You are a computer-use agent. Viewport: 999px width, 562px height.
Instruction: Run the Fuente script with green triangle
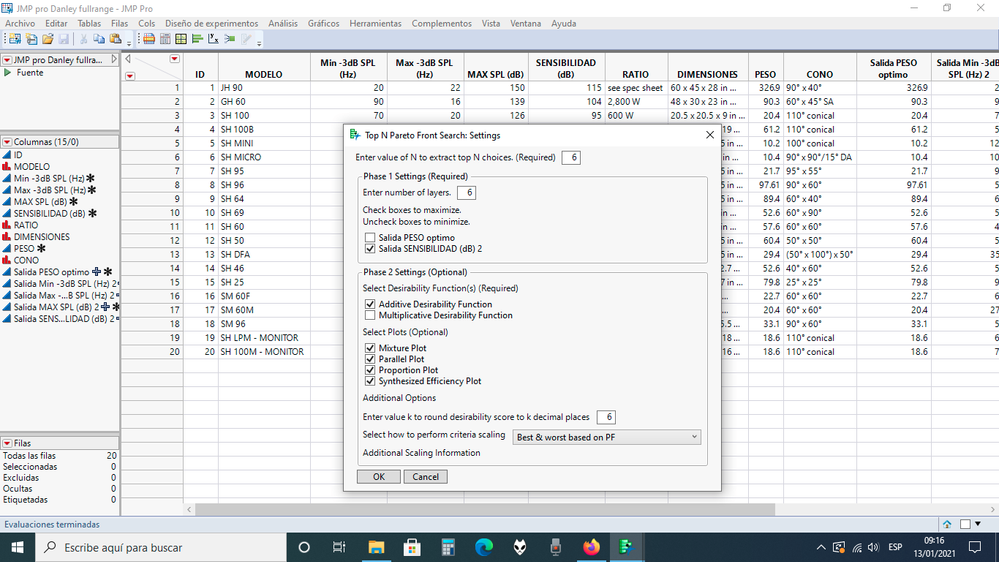point(9,73)
